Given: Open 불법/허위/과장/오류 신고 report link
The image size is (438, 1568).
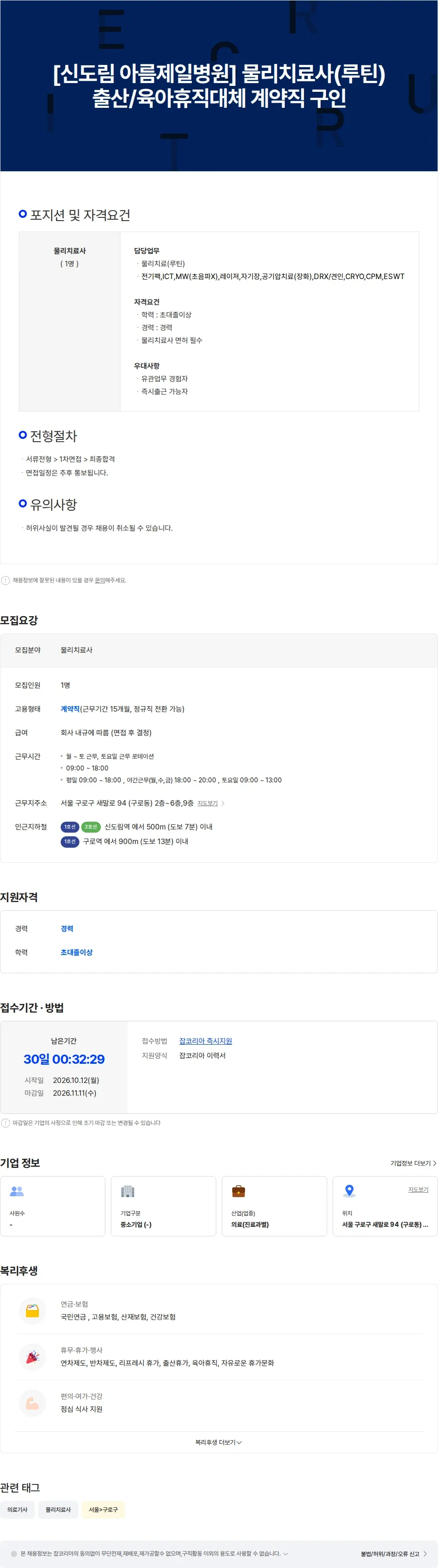Looking at the screenshot, I should point(394,1553).
